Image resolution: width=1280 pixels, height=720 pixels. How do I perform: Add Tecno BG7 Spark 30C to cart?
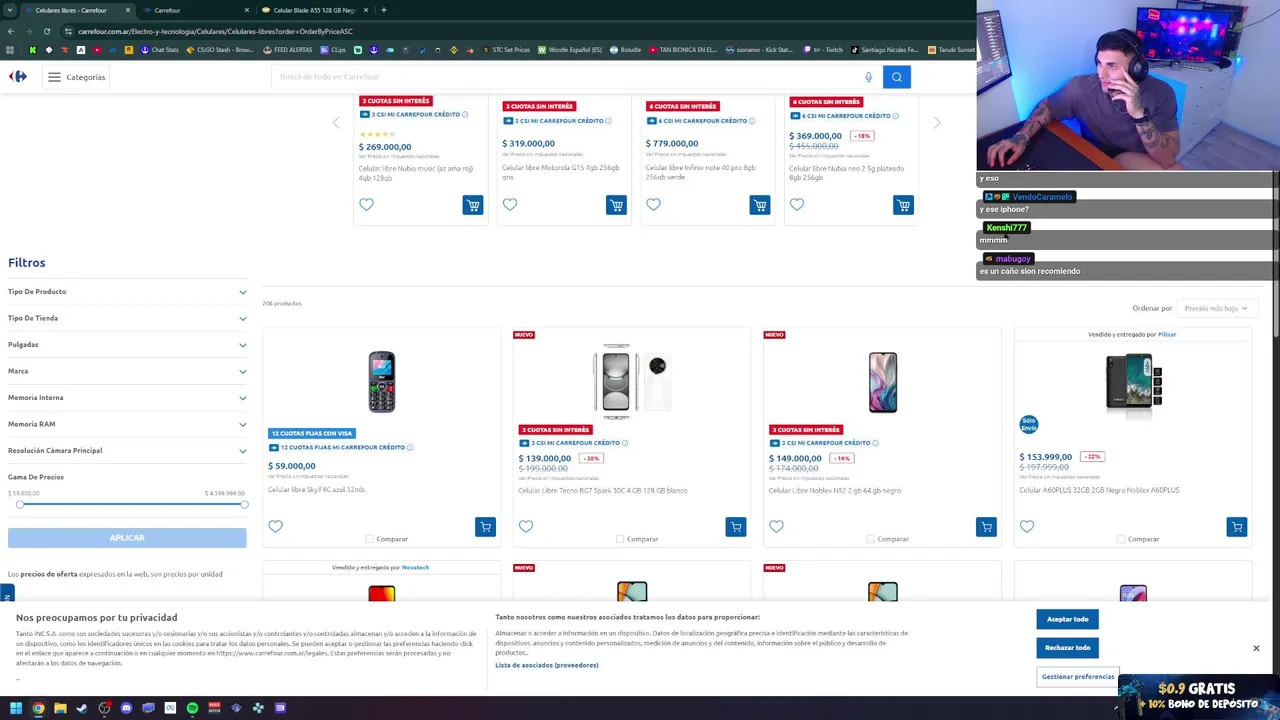click(736, 527)
